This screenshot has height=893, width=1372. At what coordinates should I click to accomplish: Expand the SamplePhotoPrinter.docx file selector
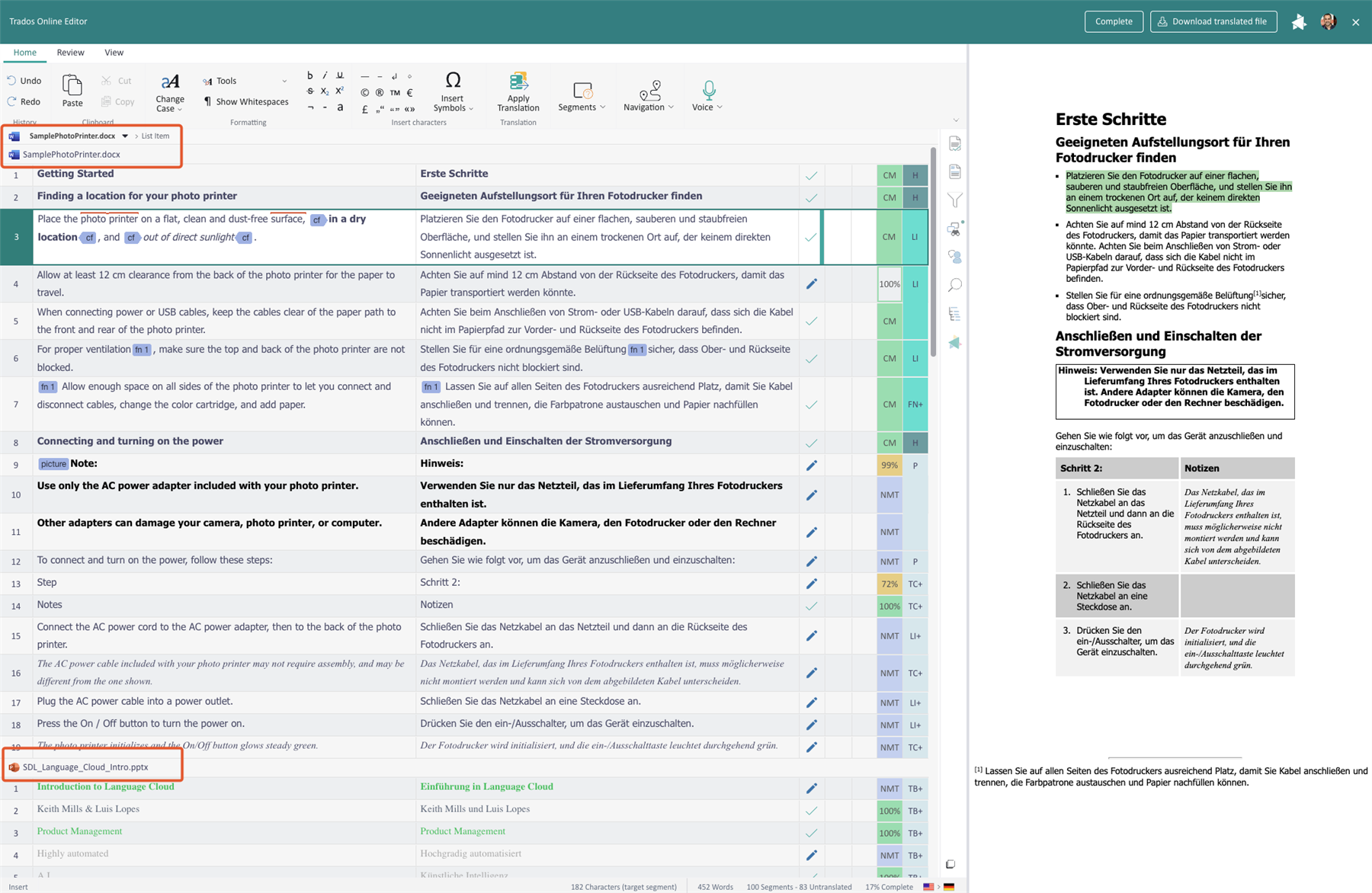tap(125, 136)
